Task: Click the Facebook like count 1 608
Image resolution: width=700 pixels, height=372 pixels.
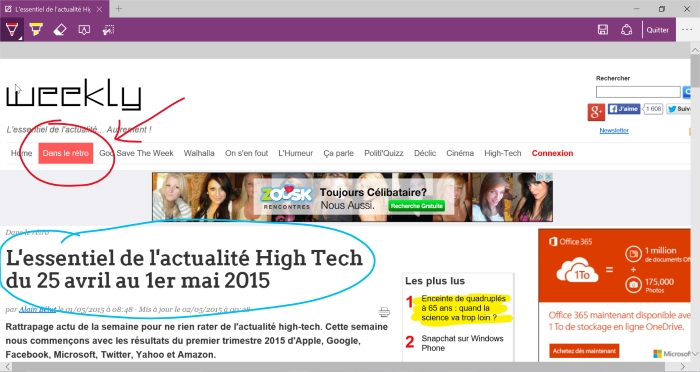Action: coord(653,109)
